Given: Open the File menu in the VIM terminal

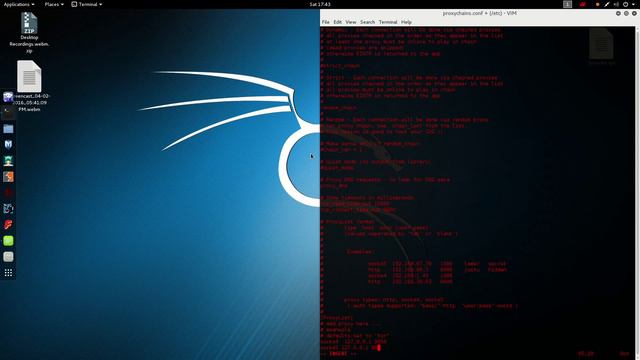Looking at the screenshot, I should click(325, 22).
